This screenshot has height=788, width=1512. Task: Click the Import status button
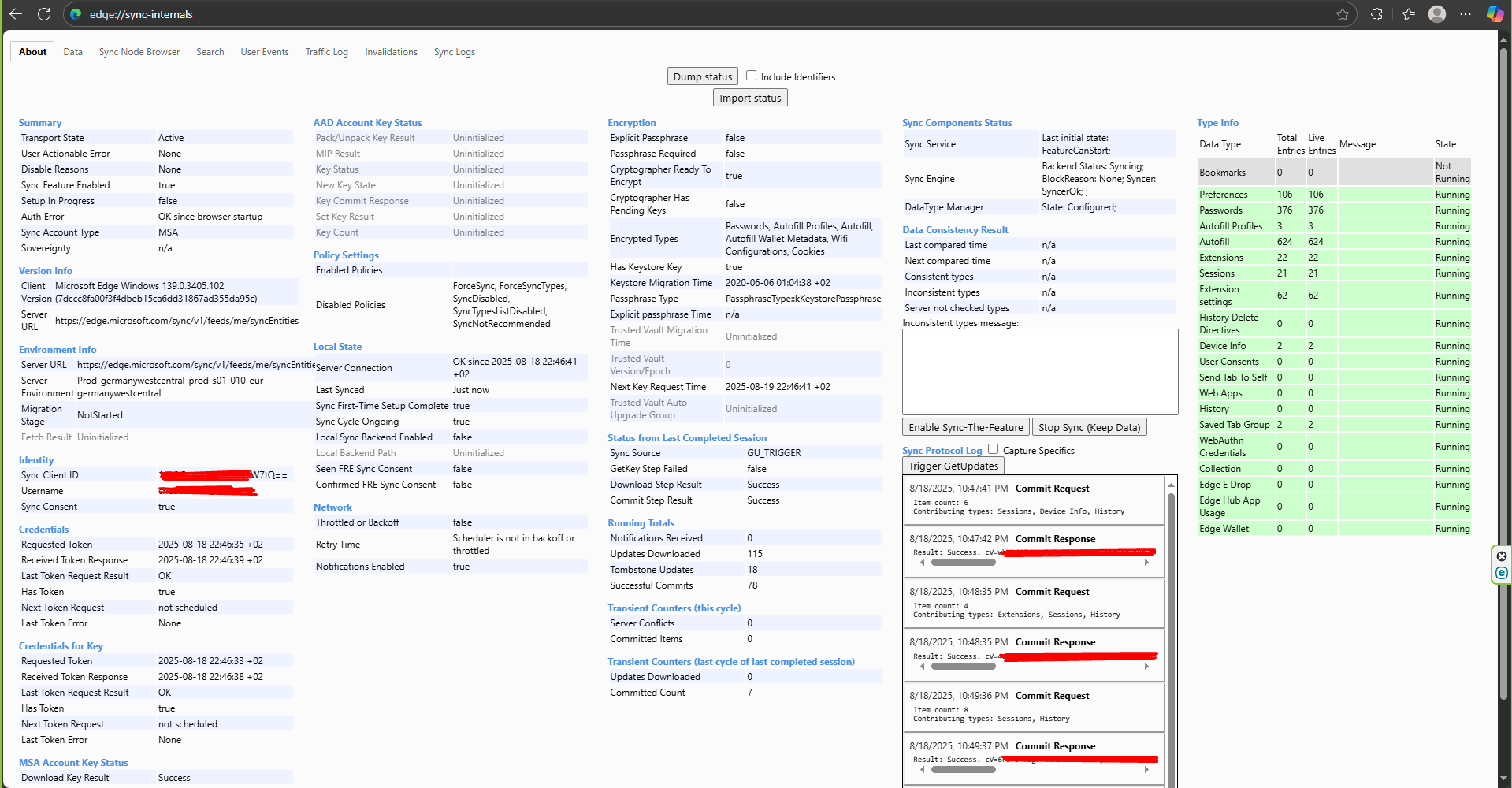(750, 98)
